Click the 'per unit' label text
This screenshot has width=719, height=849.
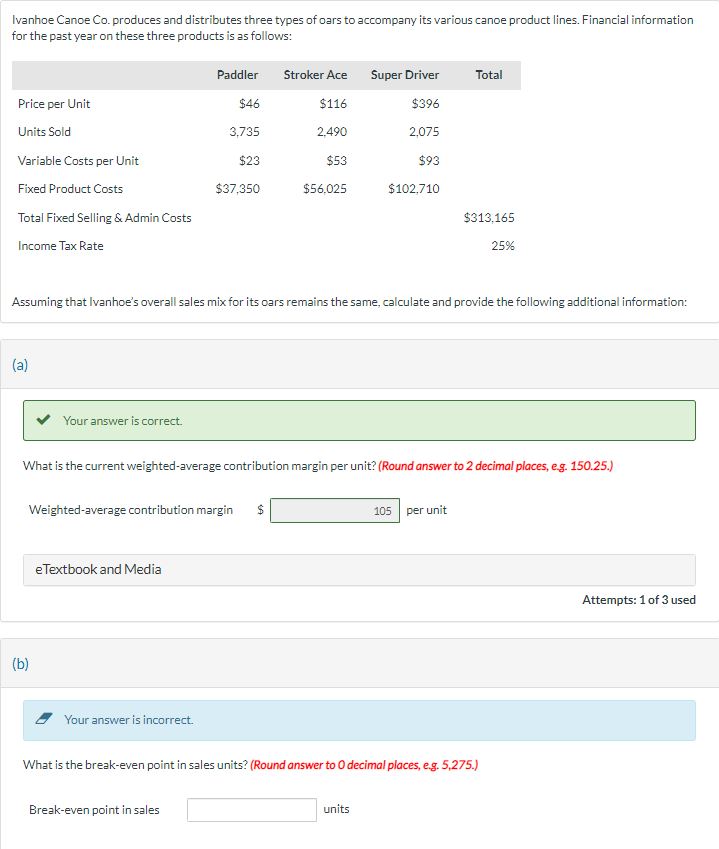tap(427, 510)
